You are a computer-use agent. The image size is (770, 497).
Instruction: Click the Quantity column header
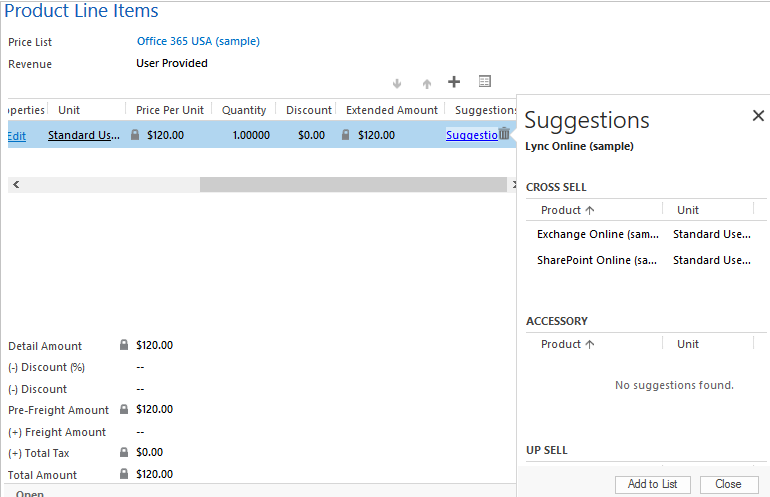(x=244, y=110)
